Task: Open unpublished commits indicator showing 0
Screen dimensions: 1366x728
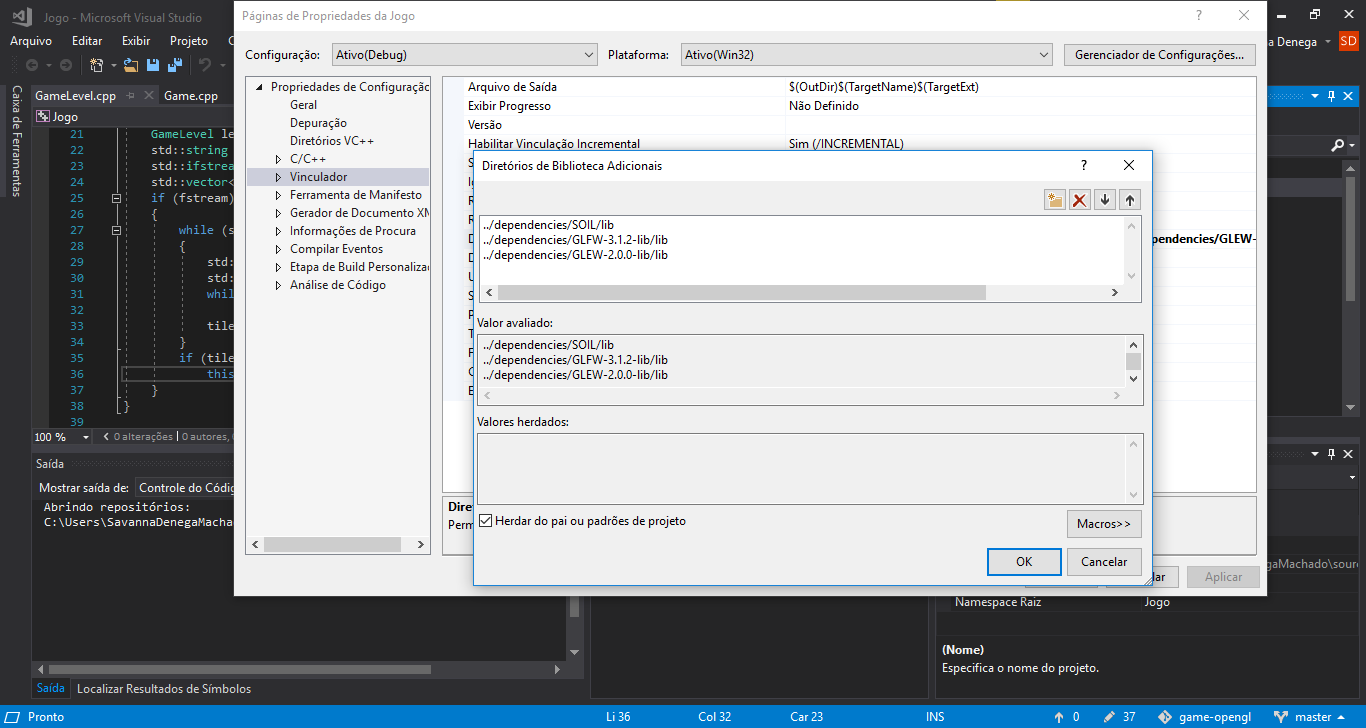Action: click(1066, 717)
